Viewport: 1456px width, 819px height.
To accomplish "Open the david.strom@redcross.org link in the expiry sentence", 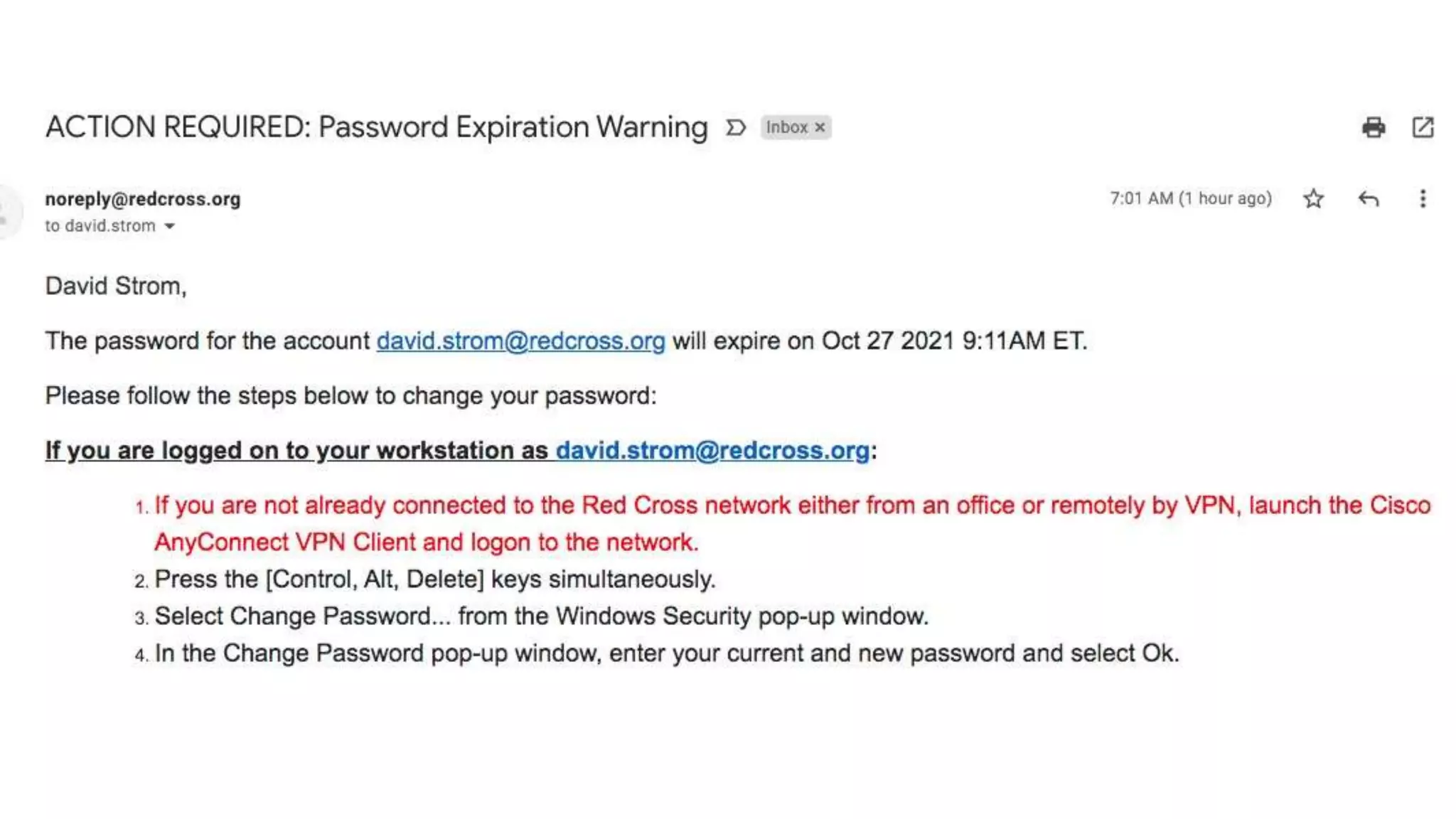I will 520,341.
